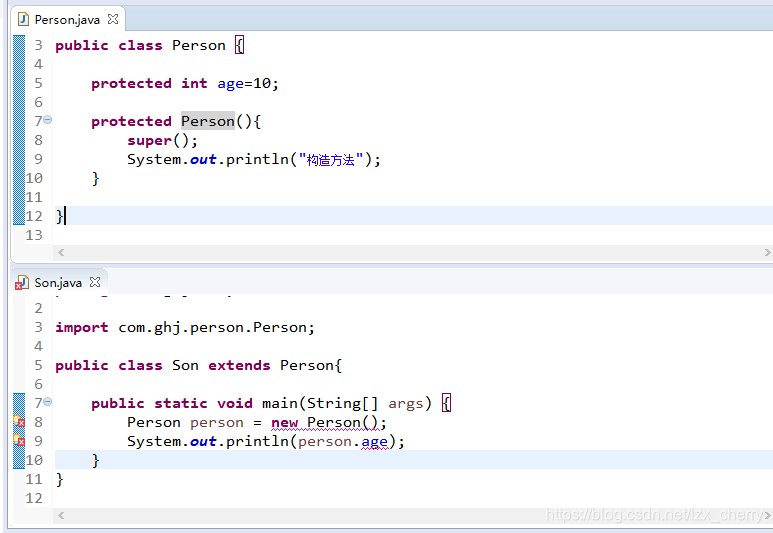Click the Son.java error file icon on tab
Viewport: 773px width, 533px height.
pyautogui.click(x=21, y=283)
